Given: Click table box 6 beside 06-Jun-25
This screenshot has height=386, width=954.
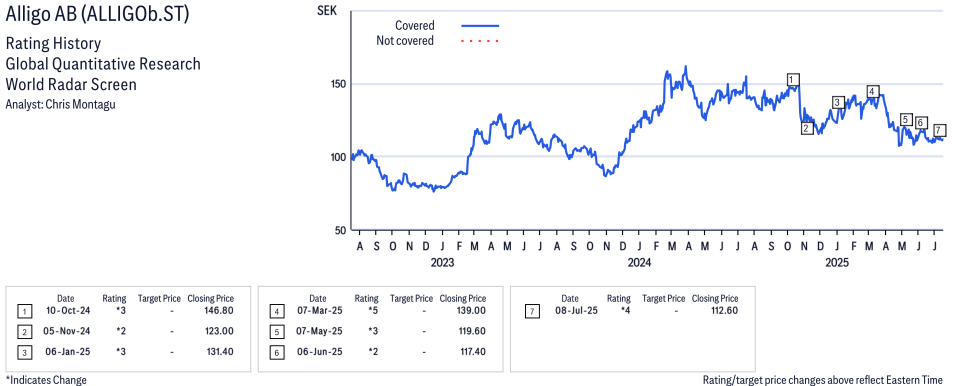Looking at the screenshot, I should tap(276, 353).
